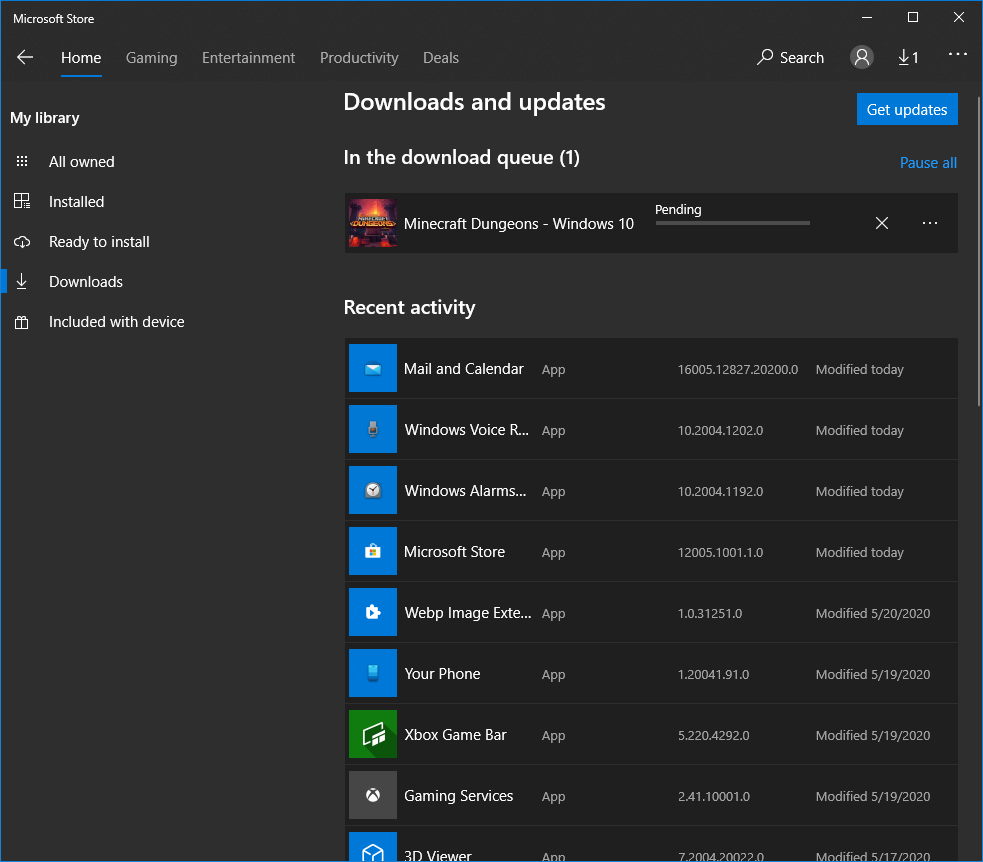Click the Windows Voice Recorder icon
This screenshot has width=983, height=862.
(x=373, y=429)
